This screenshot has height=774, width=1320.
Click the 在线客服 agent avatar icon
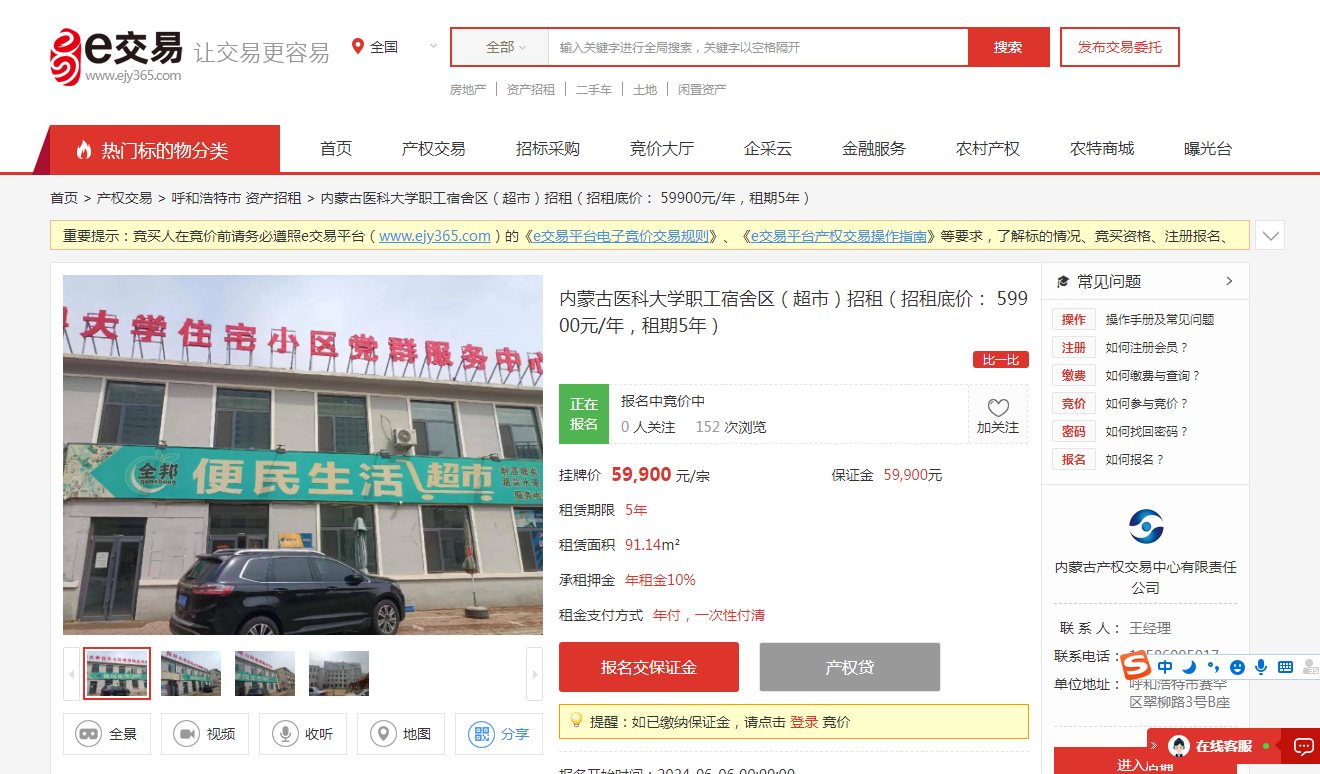[1179, 746]
